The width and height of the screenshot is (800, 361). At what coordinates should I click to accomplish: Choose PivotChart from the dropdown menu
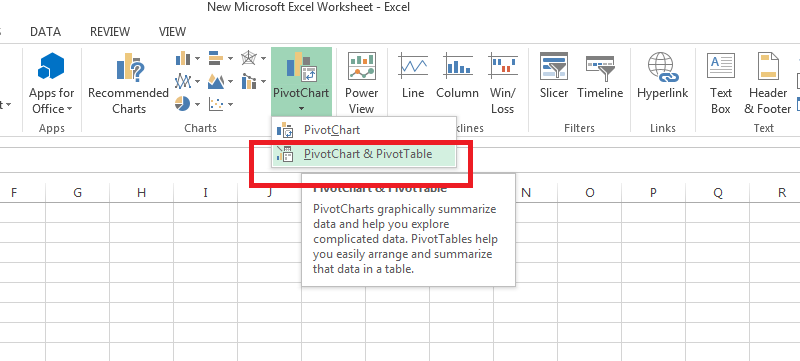(x=363, y=130)
